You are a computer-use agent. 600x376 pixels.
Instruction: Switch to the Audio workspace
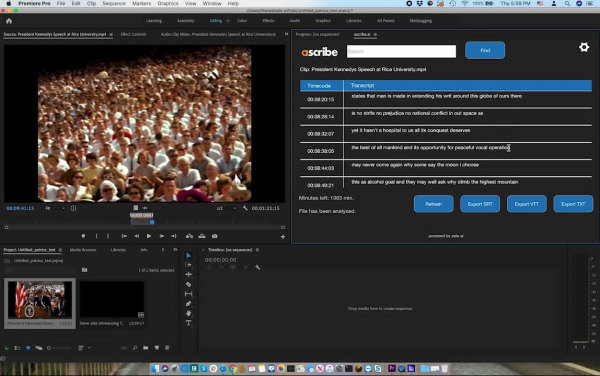295,21
